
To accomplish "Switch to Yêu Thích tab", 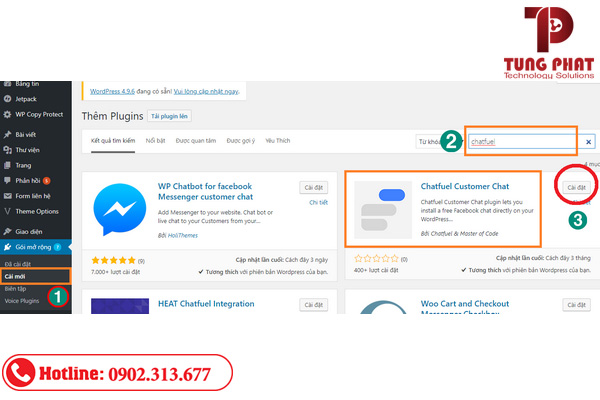I will [278, 141].
